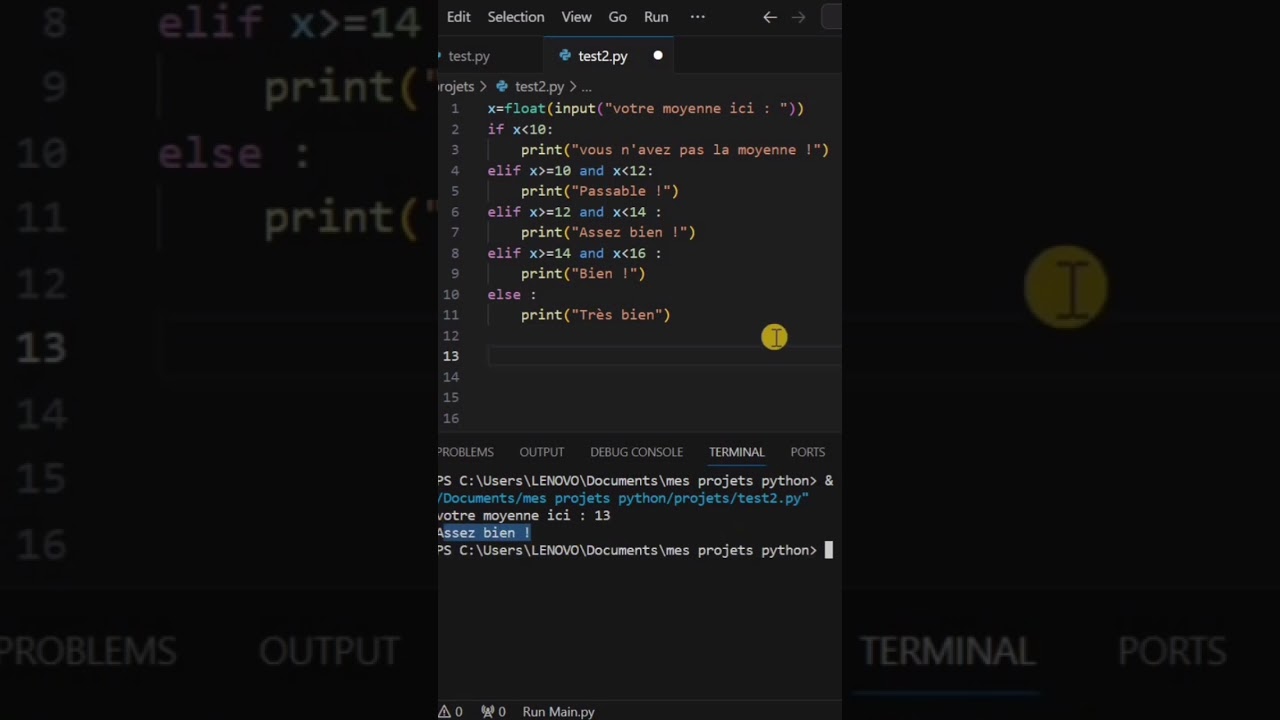Viewport: 1280px width, 720px height.
Task: Click the warnings count in the status bar
Action: pyautogui.click(x=450, y=712)
